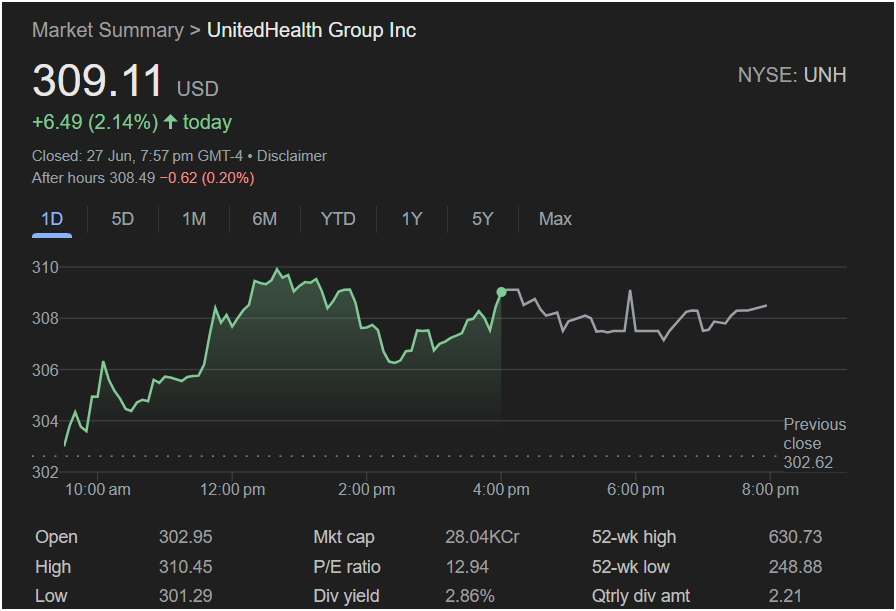Click the Qtrly div amt value 2.21
Viewport: 896px width, 611px height.
[785, 596]
